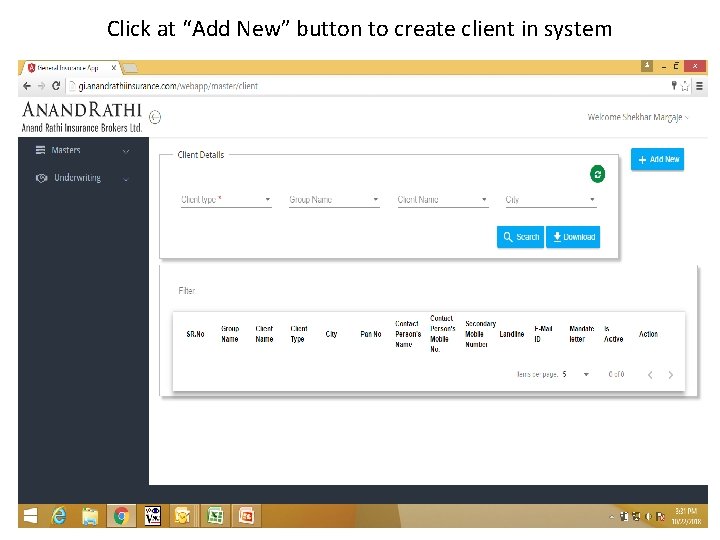Click the Chrome user profile icon

[x=647, y=66]
